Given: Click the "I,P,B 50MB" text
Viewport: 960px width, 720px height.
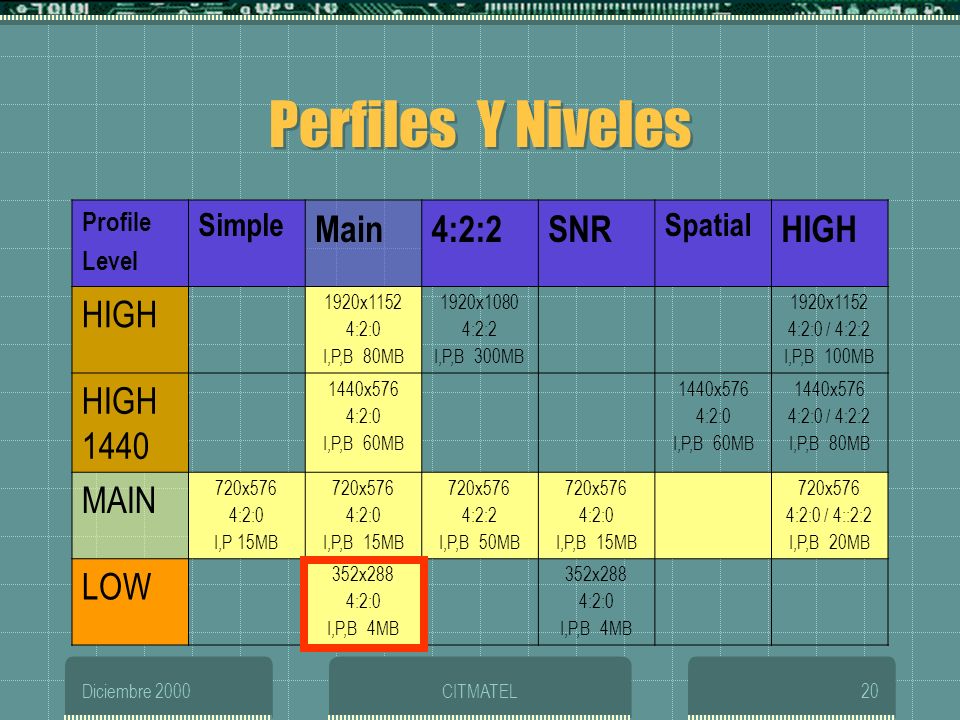Looking at the screenshot, I should (479, 542).
